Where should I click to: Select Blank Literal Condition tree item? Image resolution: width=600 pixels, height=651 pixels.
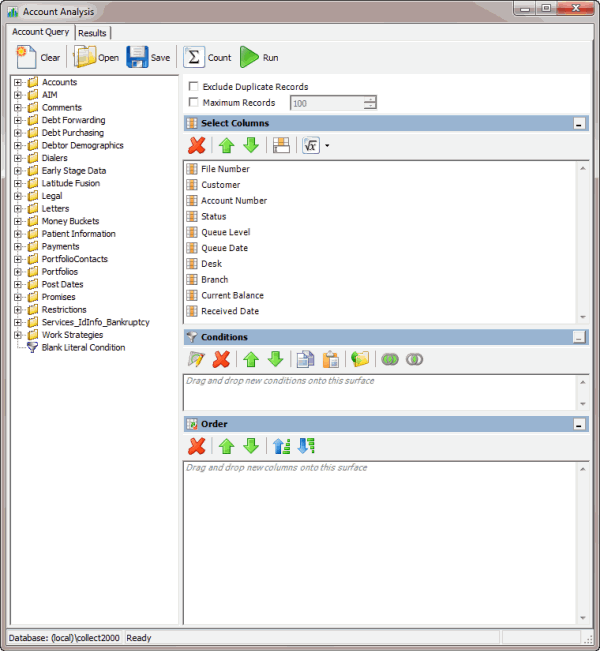click(83, 348)
